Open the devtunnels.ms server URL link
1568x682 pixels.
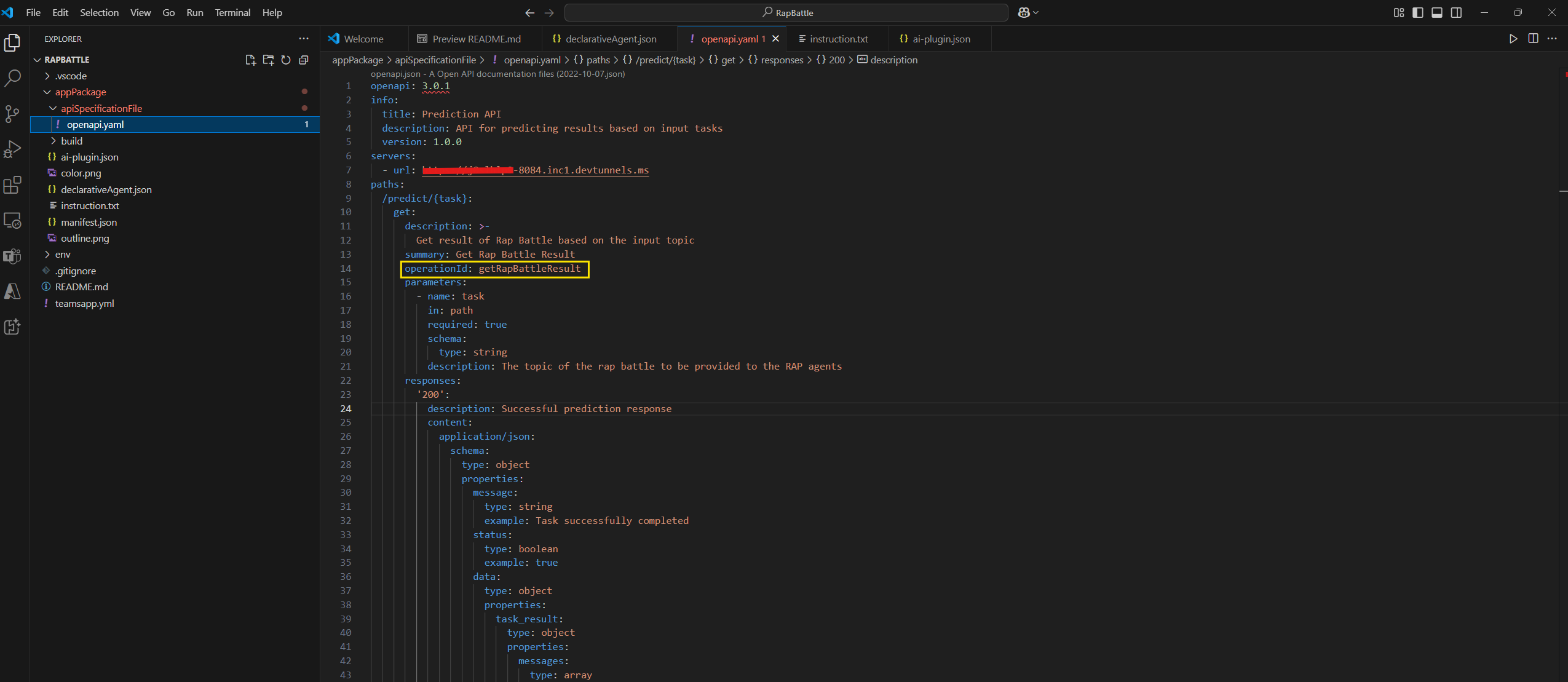click(x=536, y=170)
